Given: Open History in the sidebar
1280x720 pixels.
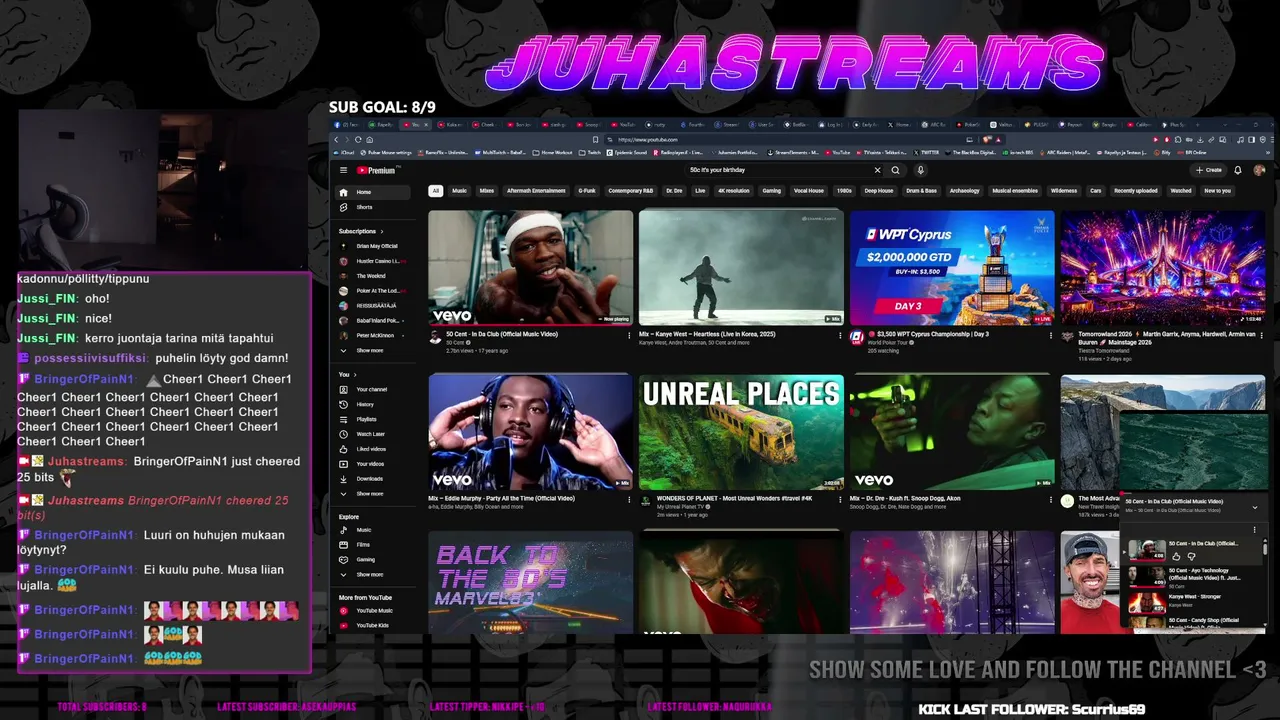Looking at the screenshot, I should pos(372,404).
